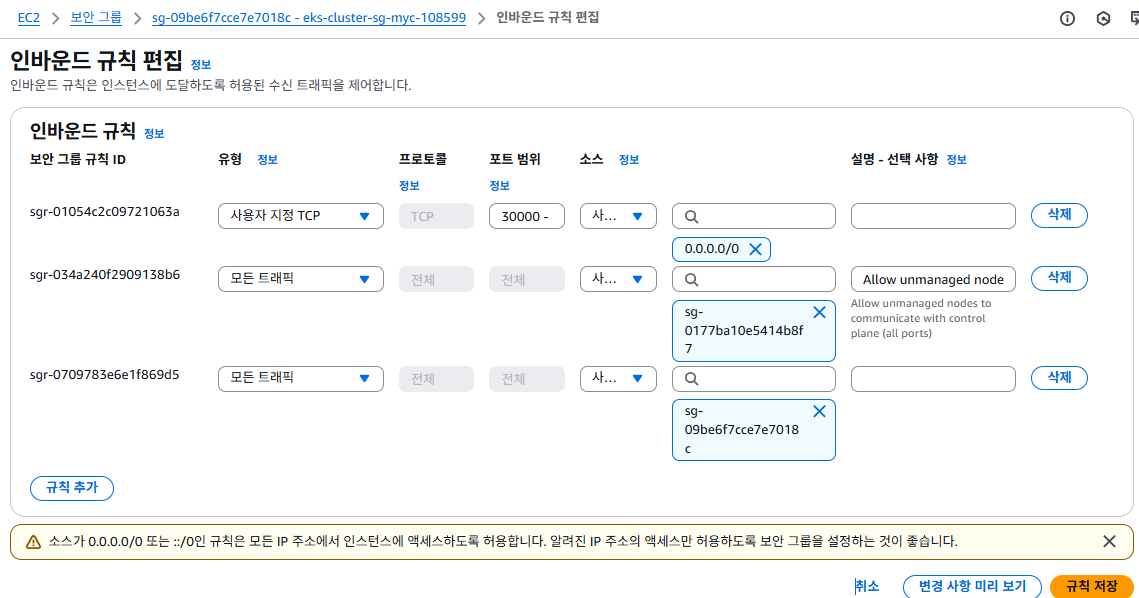Viewport: 1139px width, 598px height.
Task: Click 정보 link next to 소스 column
Action: (x=629, y=160)
